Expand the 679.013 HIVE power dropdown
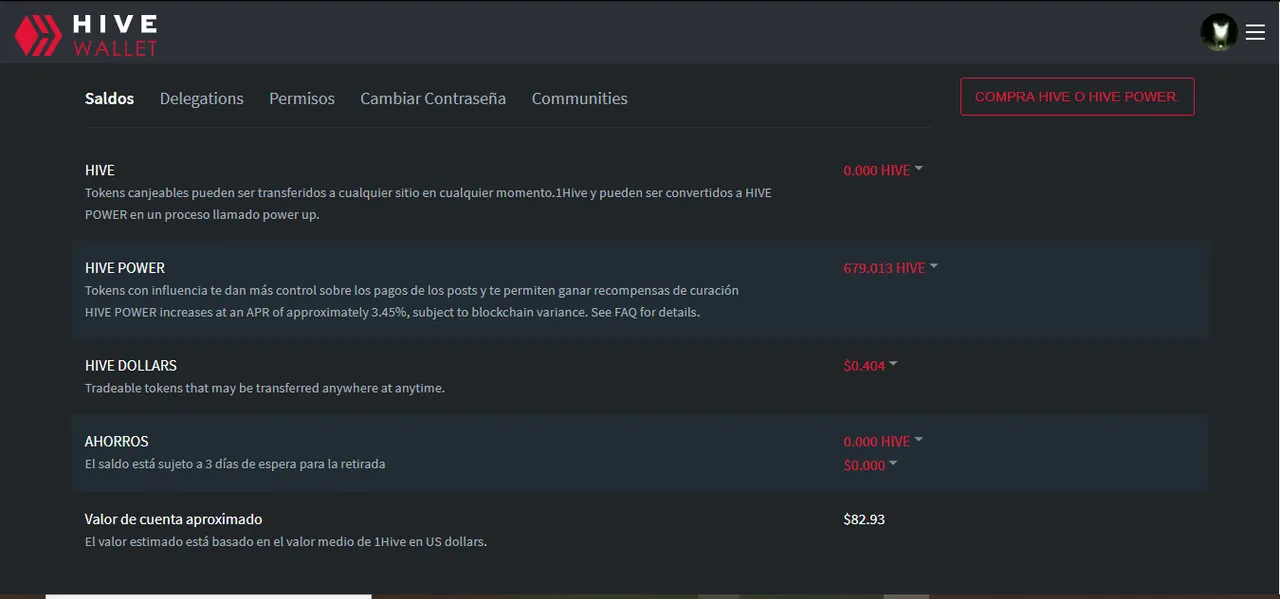Viewport: 1280px width, 599px height. click(x=891, y=268)
